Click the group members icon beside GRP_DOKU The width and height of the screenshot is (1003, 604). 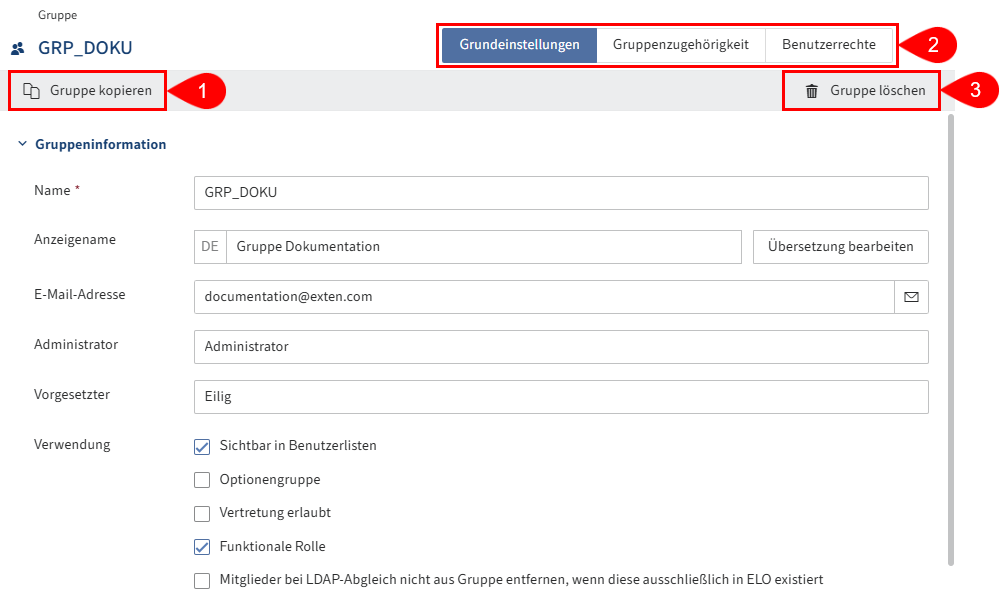[17, 46]
